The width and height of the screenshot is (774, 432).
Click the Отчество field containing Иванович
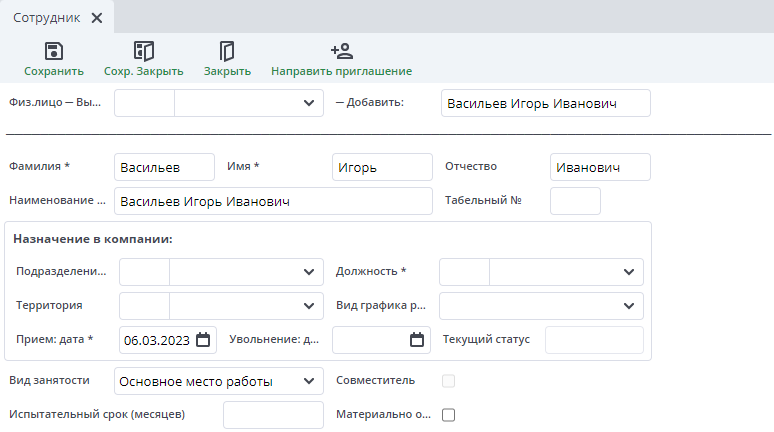[x=600, y=167]
